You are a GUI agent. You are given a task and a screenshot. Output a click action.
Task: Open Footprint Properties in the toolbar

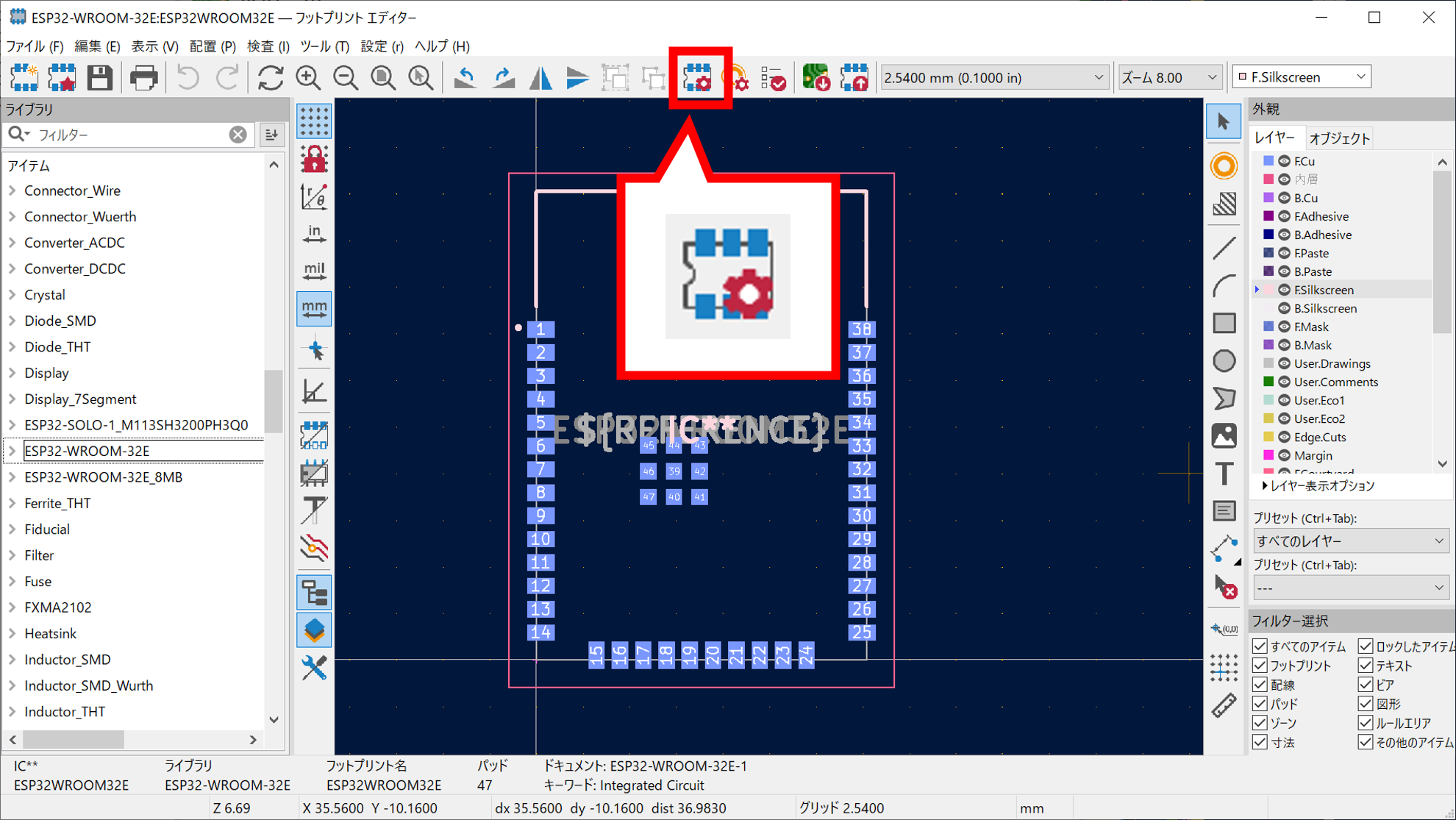[x=698, y=77]
